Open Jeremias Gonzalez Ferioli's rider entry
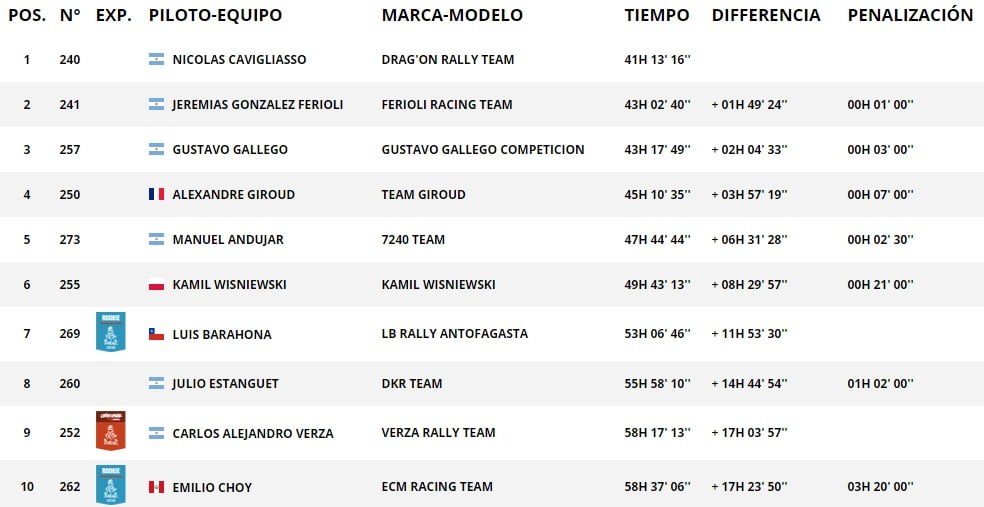Image resolution: width=984 pixels, height=507 pixels. click(x=258, y=105)
